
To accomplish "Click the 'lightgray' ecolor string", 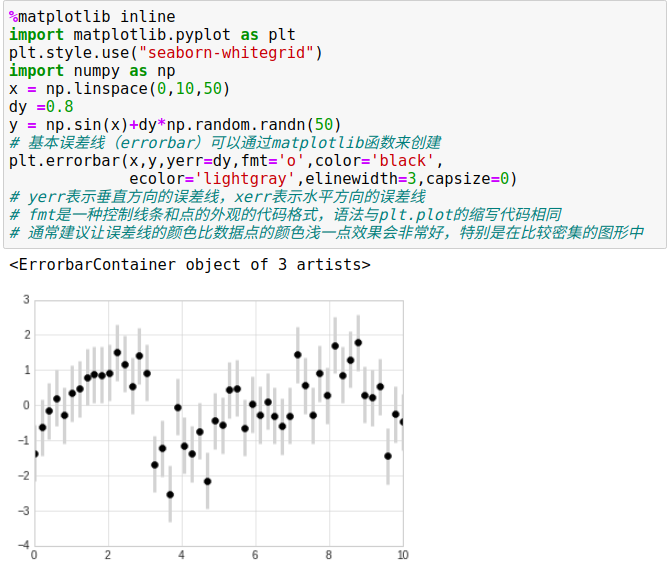I will click(x=245, y=179).
